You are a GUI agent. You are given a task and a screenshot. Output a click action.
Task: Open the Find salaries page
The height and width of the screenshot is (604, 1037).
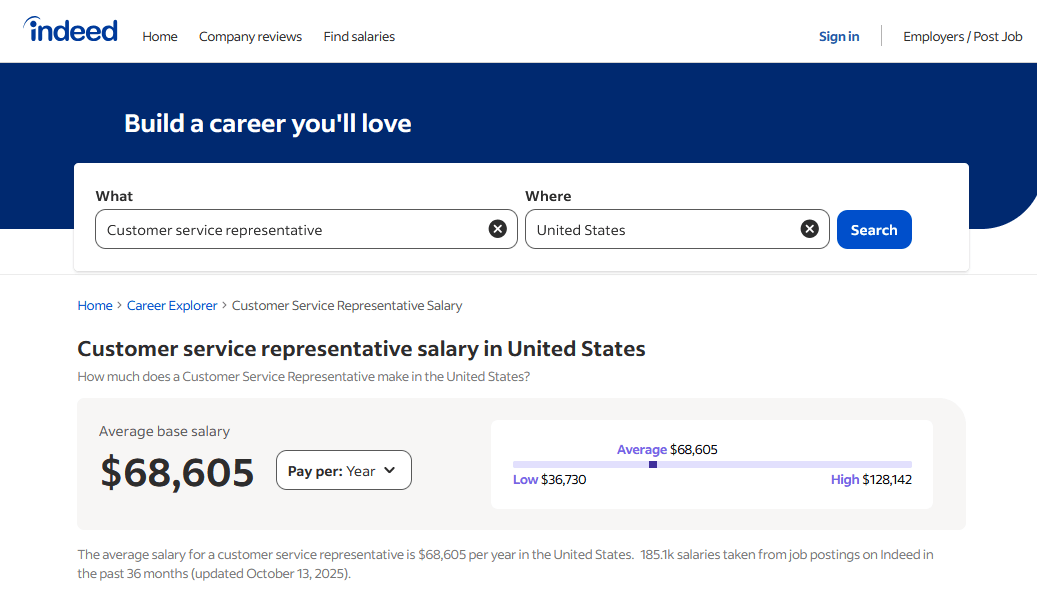coord(359,37)
